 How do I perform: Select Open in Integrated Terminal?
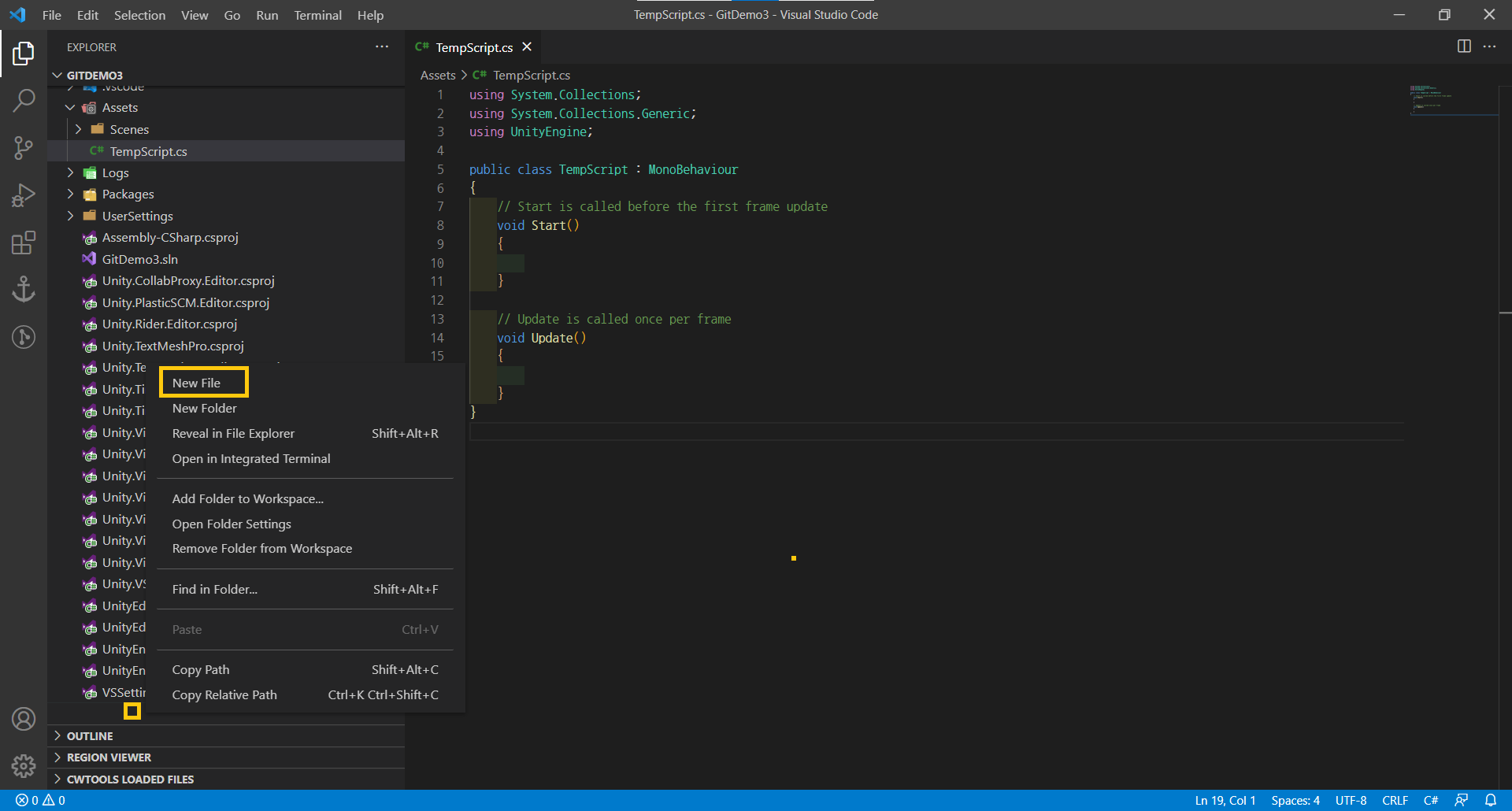[306, 458]
